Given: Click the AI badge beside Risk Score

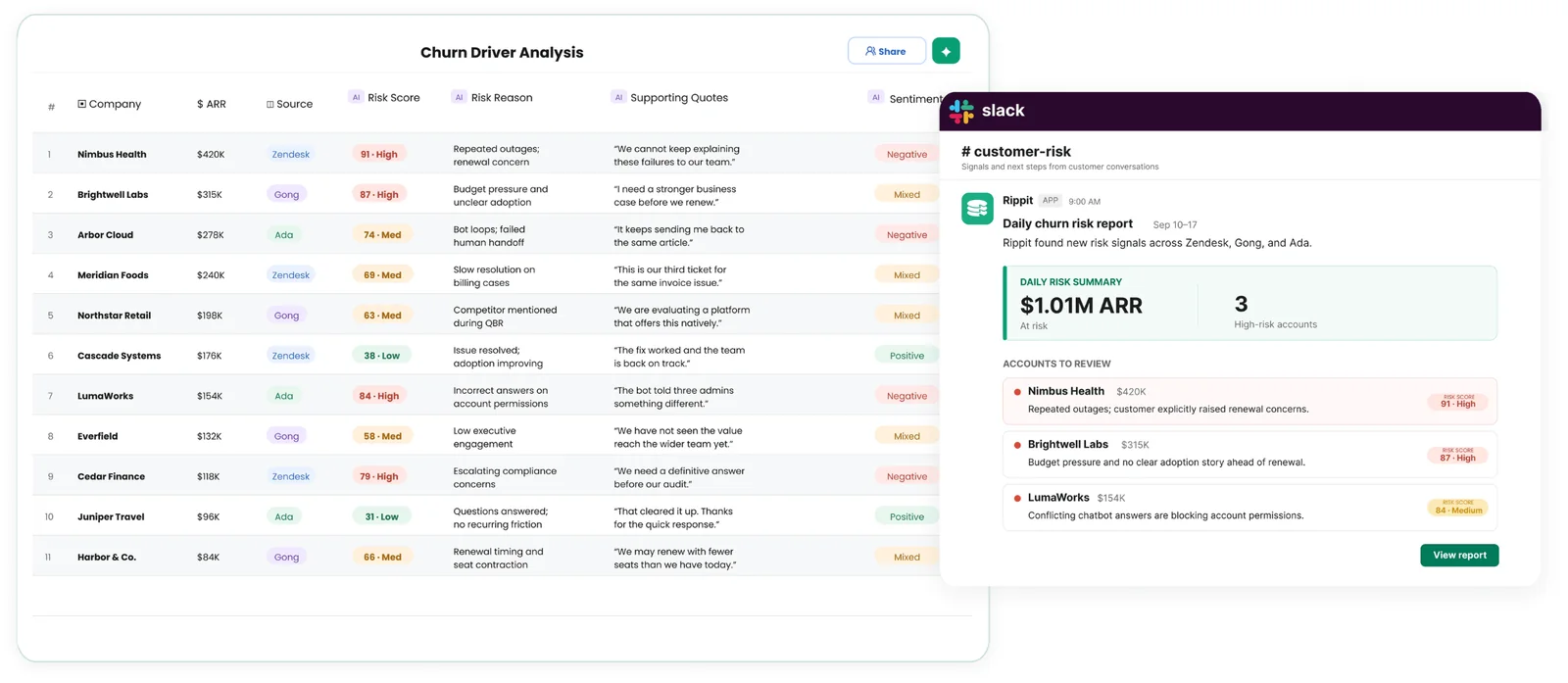Looking at the screenshot, I should click(x=356, y=97).
